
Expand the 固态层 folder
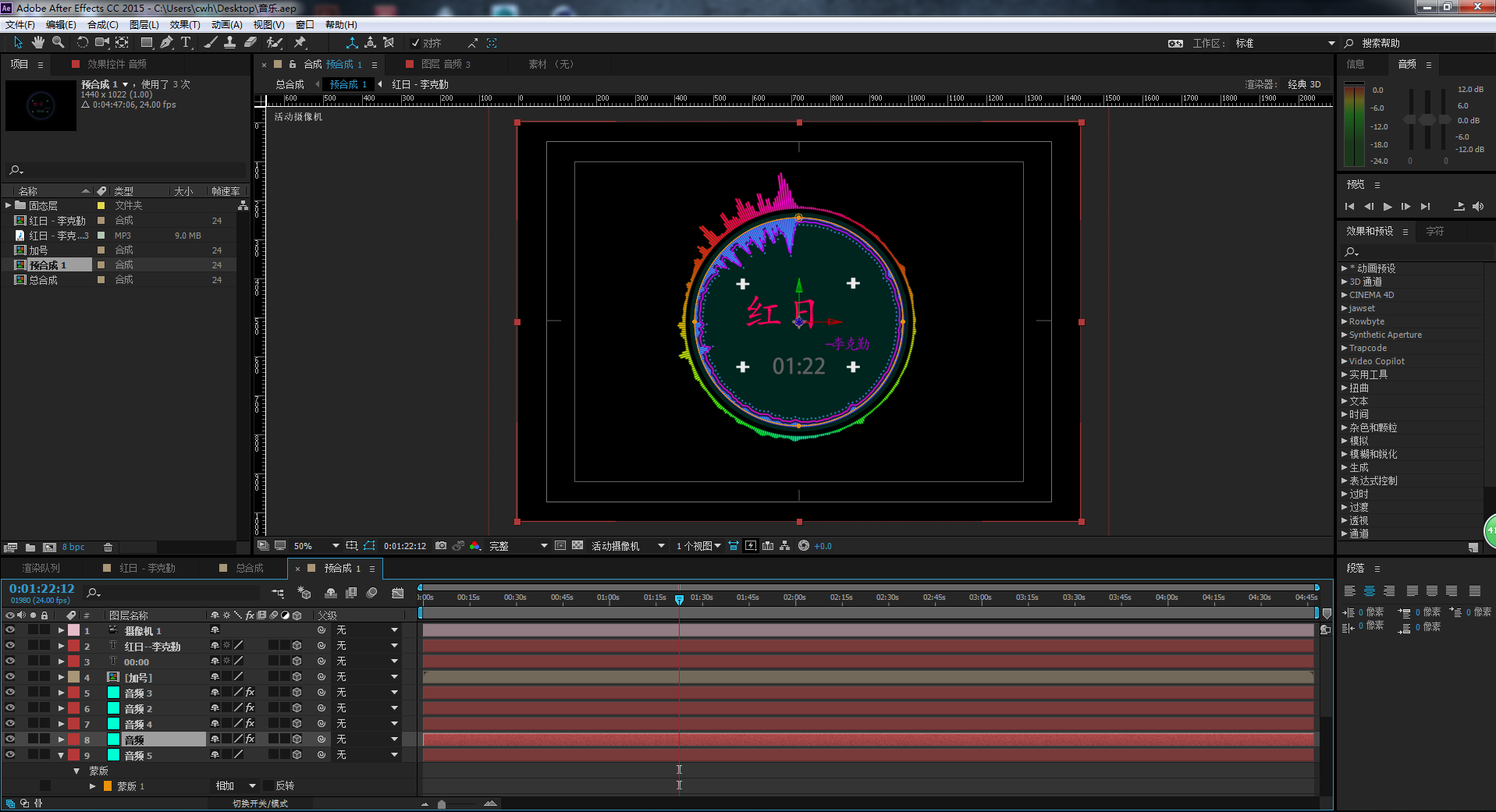9,206
